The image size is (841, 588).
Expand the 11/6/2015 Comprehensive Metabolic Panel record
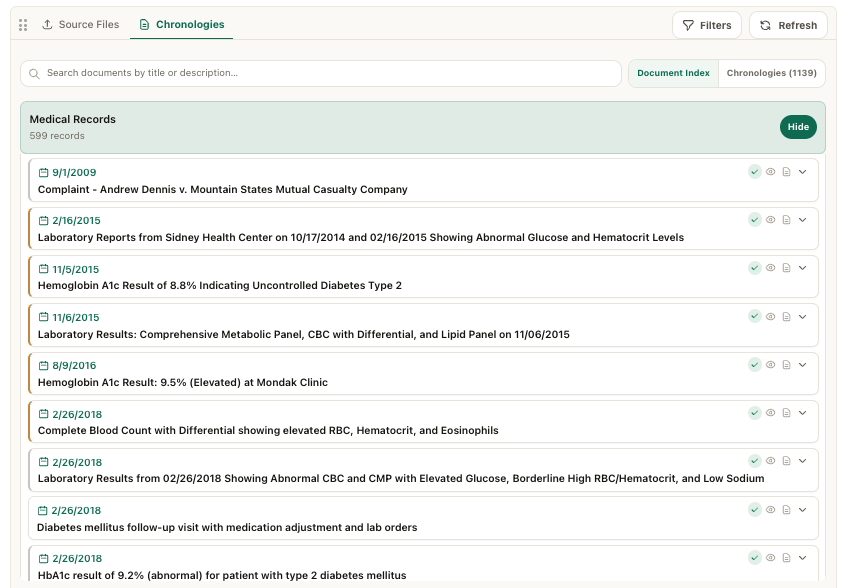point(802,317)
